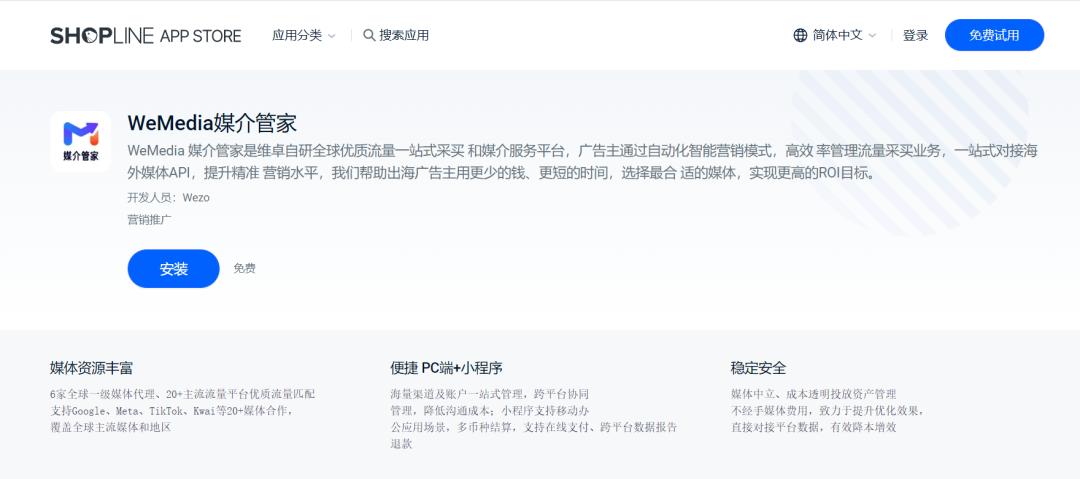Image resolution: width=1080 pixels, height=479 pixels.
Task: Click the 免费 price label
Action: click(x=245, y=269)
